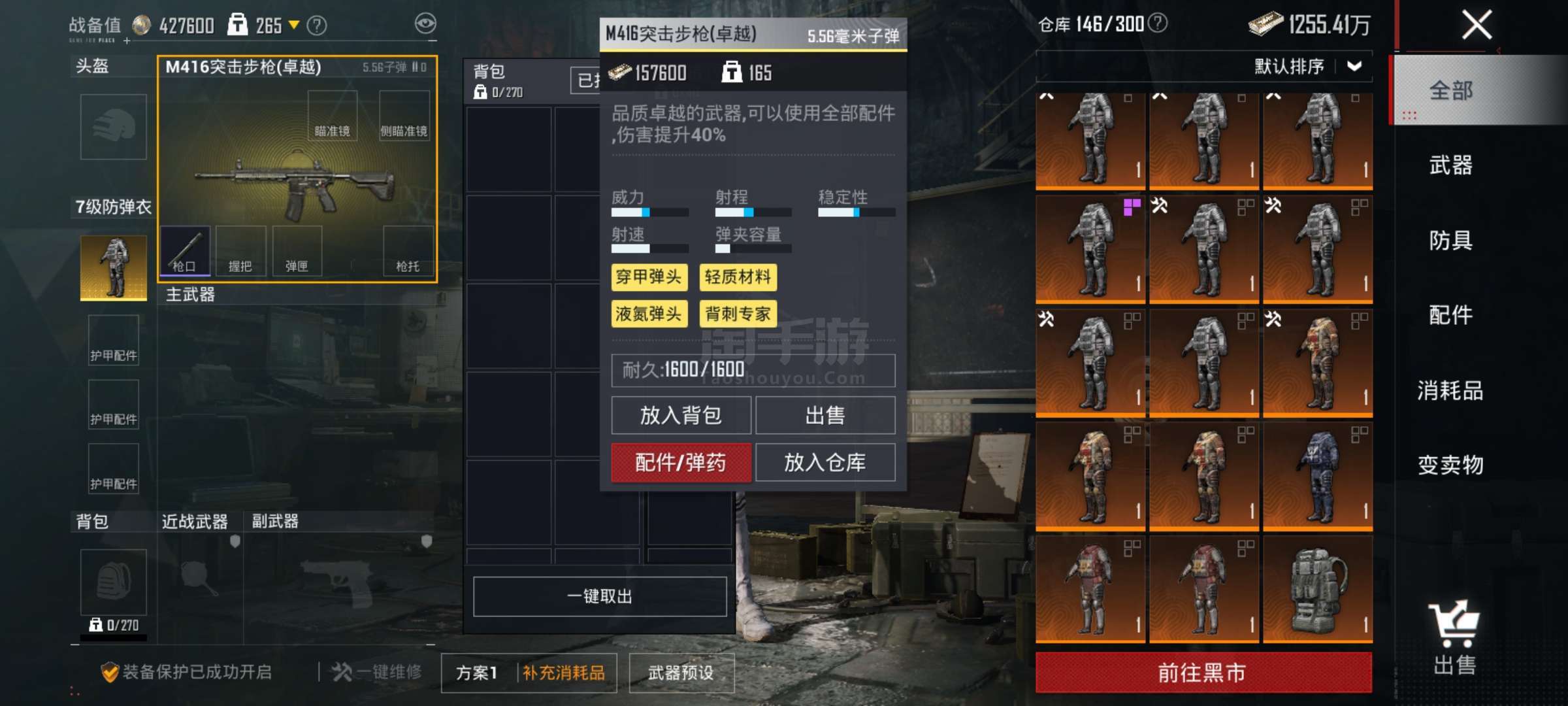Viewport: 1568px width, 706px height.
Task: Switch to the 消耗品 category tab
Action: click(1450, 390)
